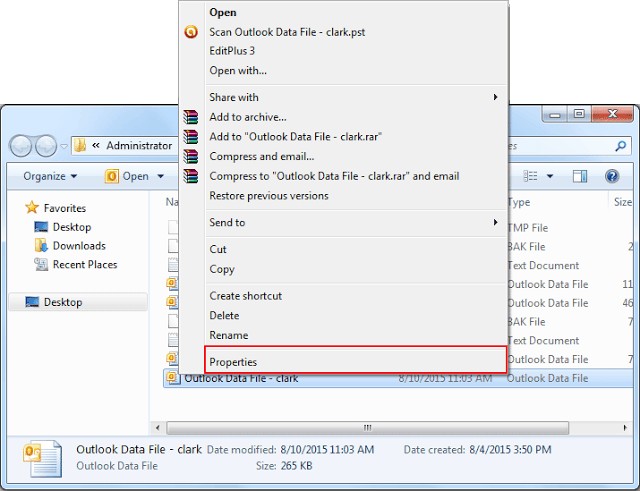640x491 pixels.
Task: Click the search magnifier icon
Action: [x=620, y=146]
